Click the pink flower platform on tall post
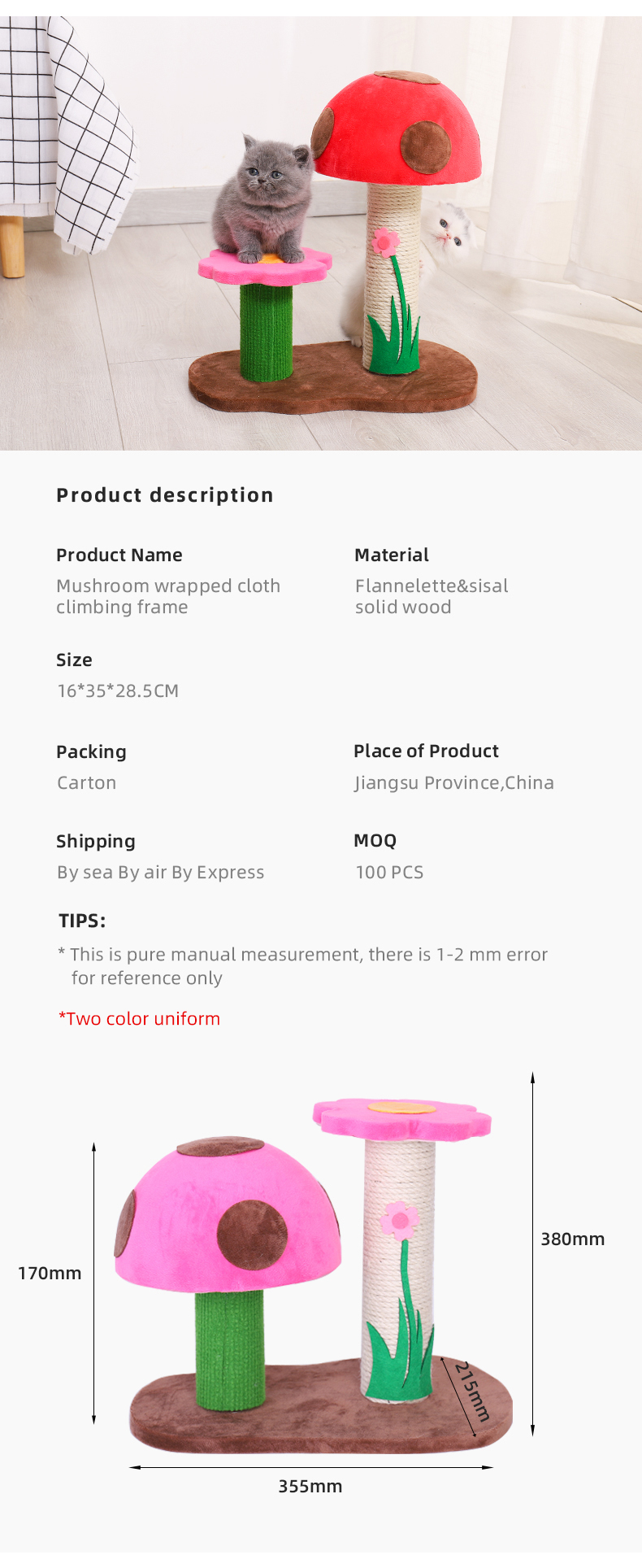642x1568 pixels. point(402,1118)
